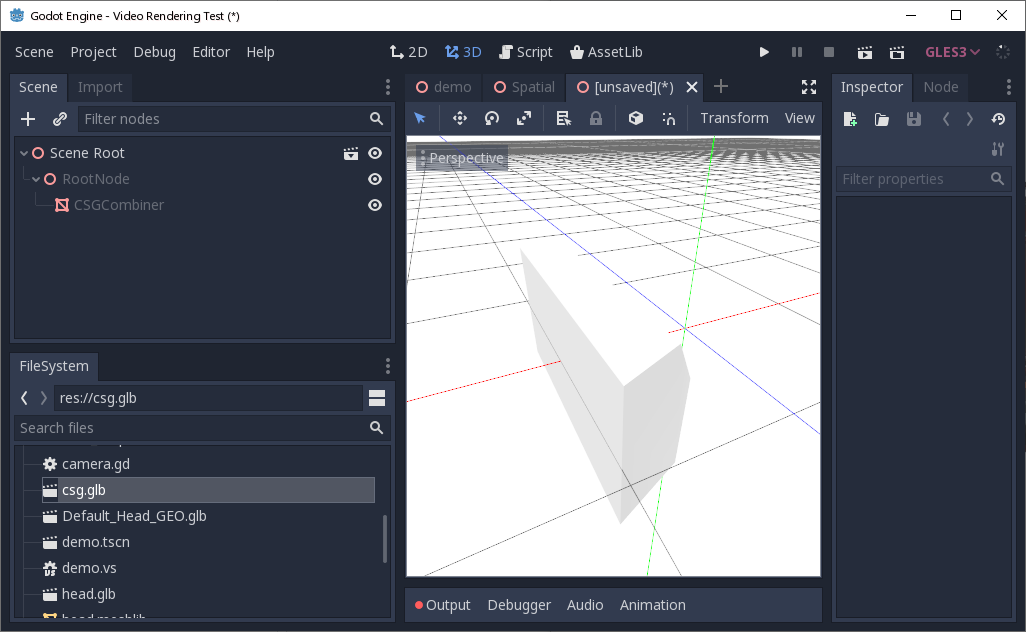Toggle Scene Root visibility eye icon
The width and height of the screenshot is (1026, 632).
374,152
